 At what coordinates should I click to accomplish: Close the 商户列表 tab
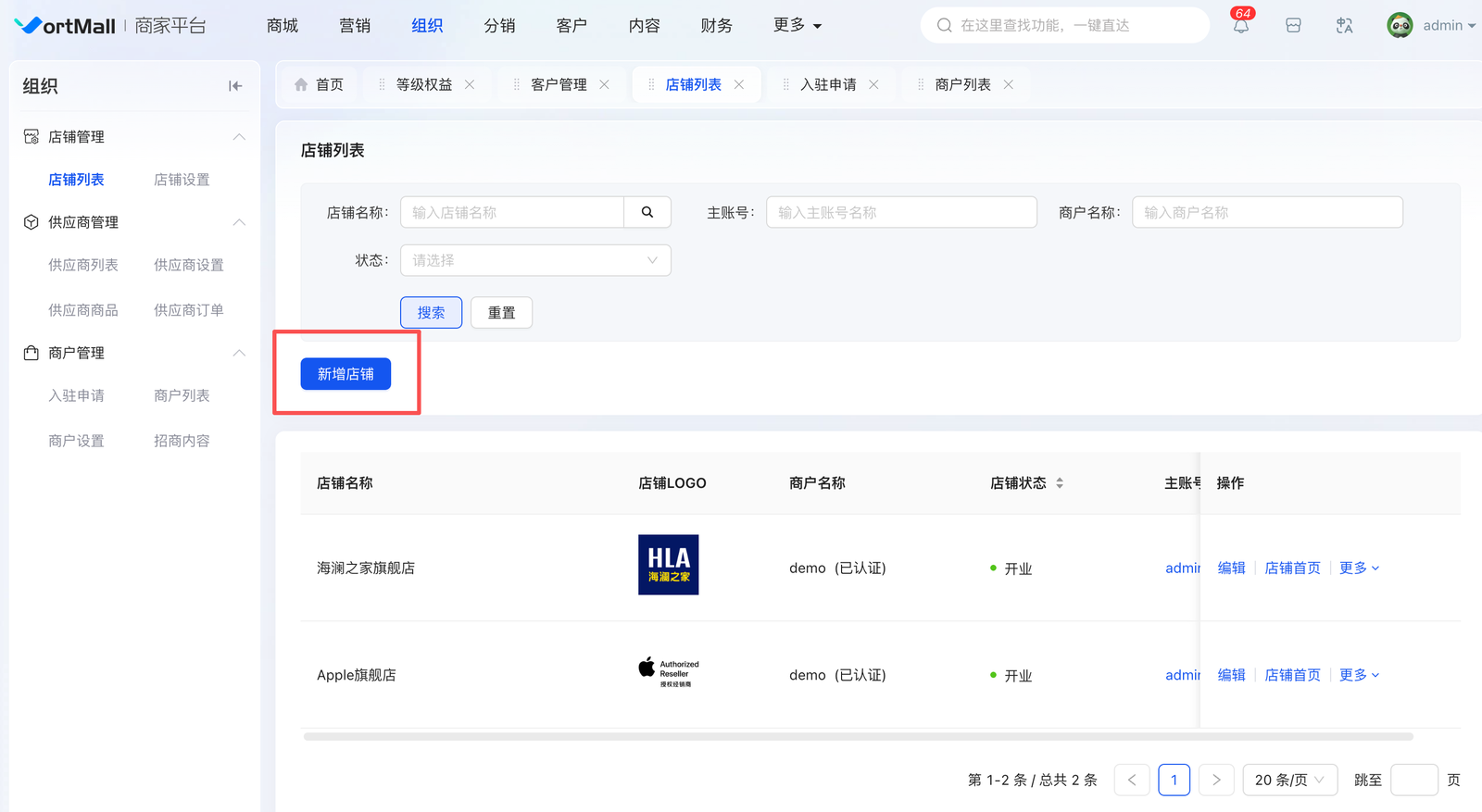click(x=1009, y=84)
